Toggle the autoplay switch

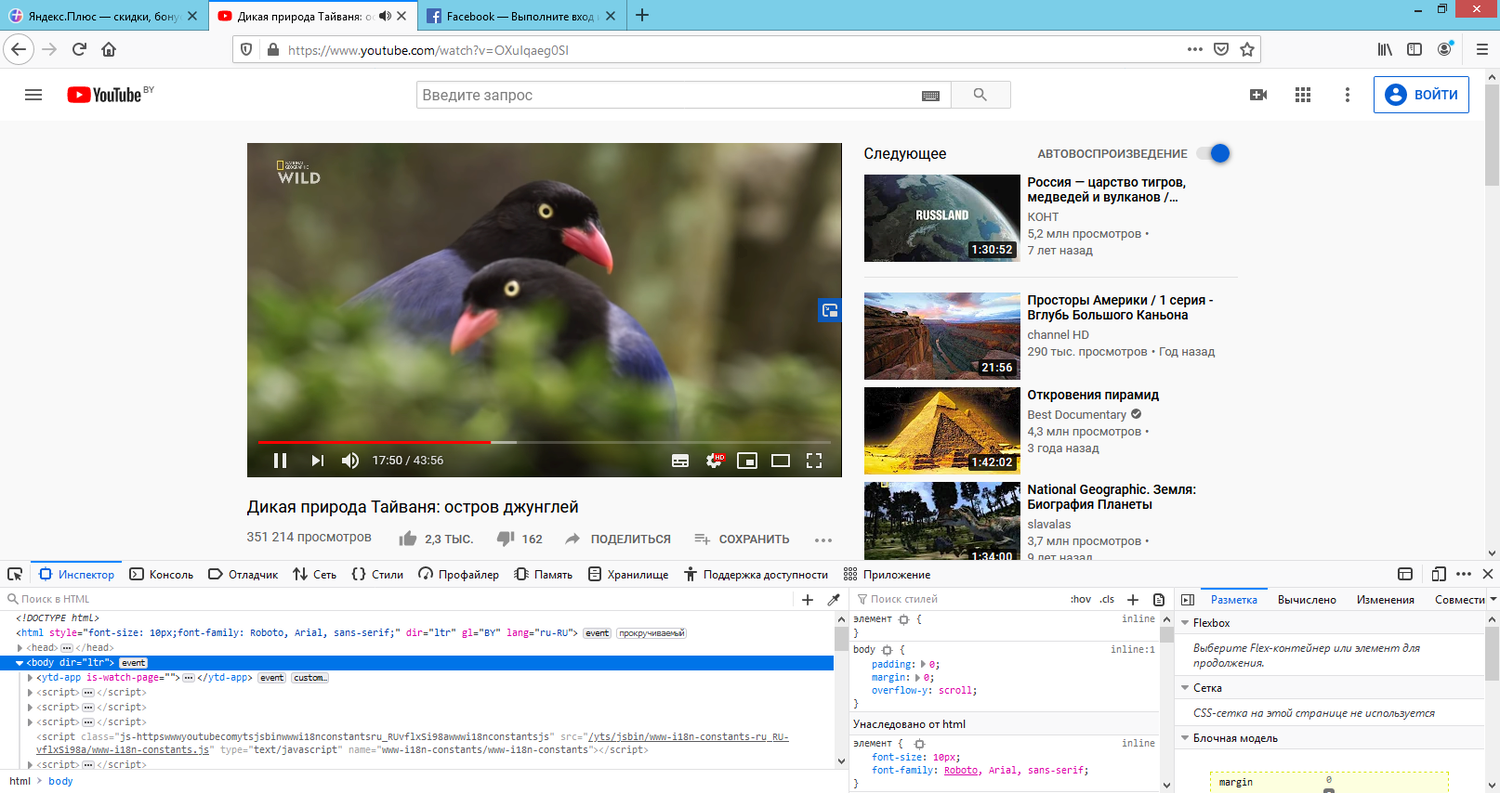click(x=1213, y=153)
